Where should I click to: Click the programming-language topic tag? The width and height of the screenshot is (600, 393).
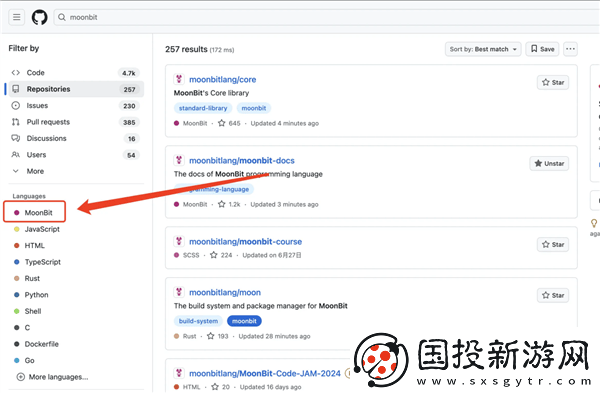(x=214, y=189)
